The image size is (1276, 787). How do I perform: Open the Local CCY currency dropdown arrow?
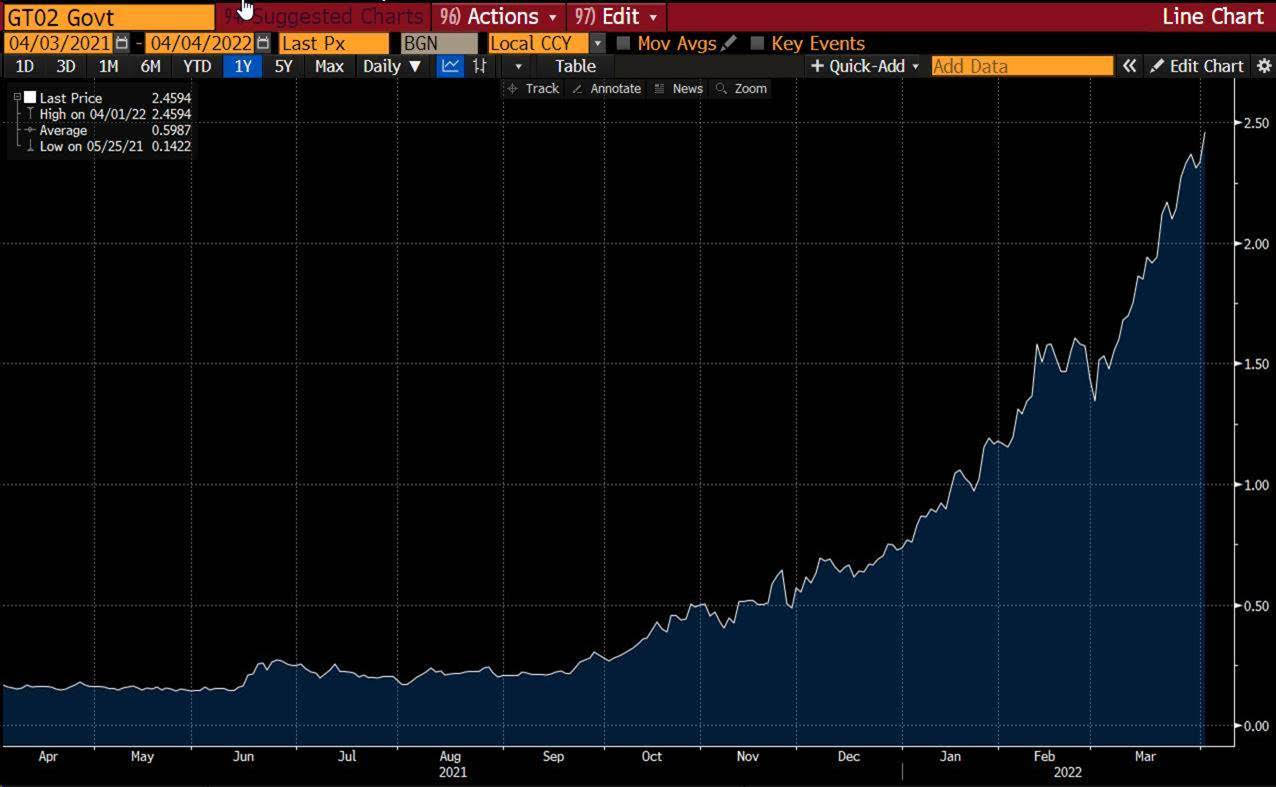click(598, 43)
